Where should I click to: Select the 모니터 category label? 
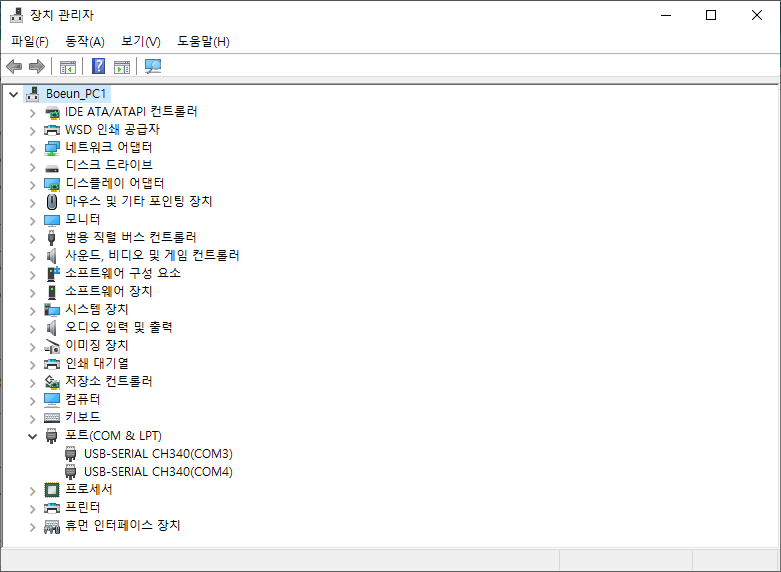[x=83, y=220]
